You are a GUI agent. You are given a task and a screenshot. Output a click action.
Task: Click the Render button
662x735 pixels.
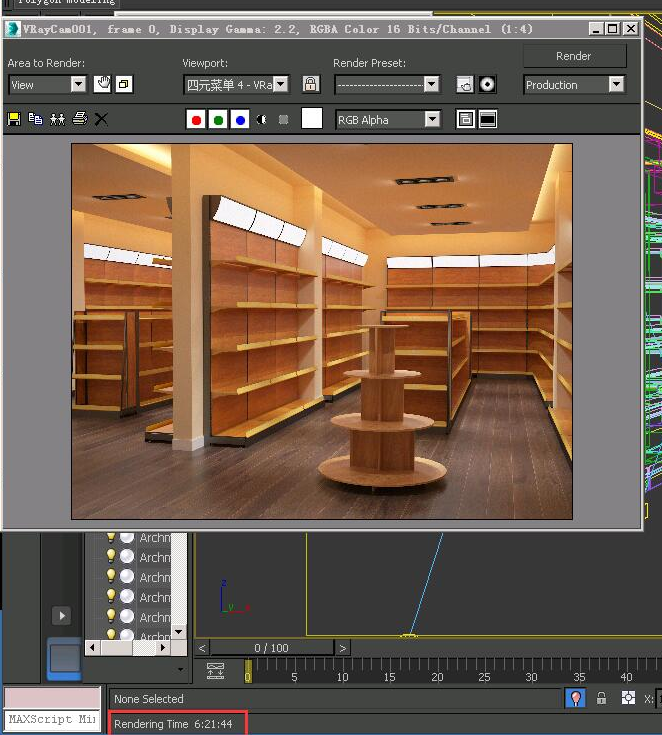[574, 56]
